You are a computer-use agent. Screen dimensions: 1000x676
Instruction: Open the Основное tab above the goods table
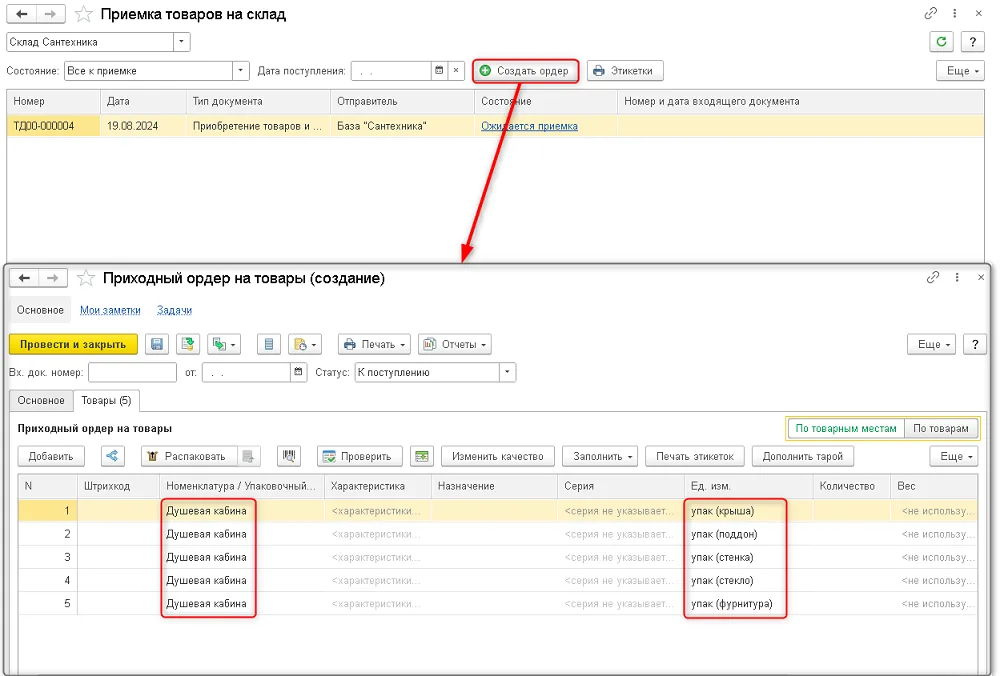coord(41,400)
